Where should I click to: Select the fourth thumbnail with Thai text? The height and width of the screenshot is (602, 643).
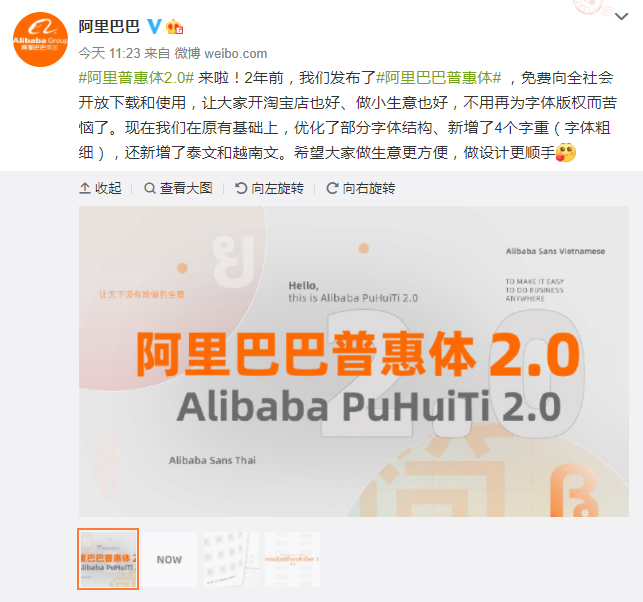tap(292, 559)
